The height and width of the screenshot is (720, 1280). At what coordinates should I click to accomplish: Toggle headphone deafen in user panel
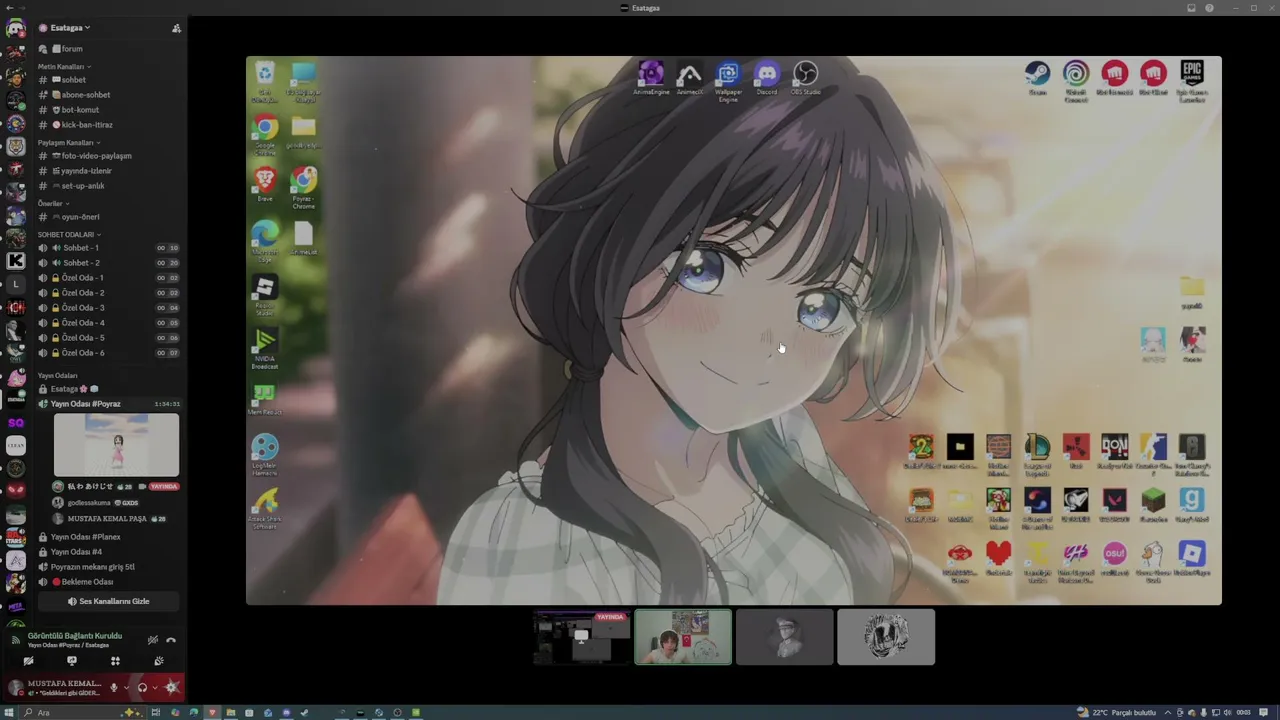(x=142, y=688)
